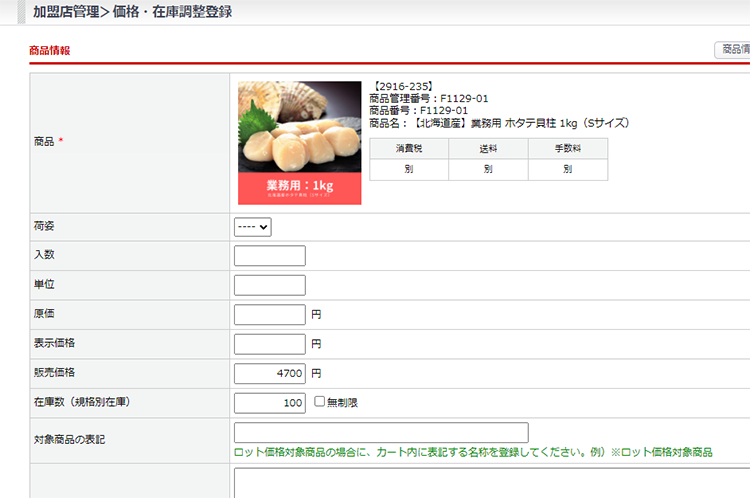
Task: Focus the 単位 text field
Action: (269, 285)
